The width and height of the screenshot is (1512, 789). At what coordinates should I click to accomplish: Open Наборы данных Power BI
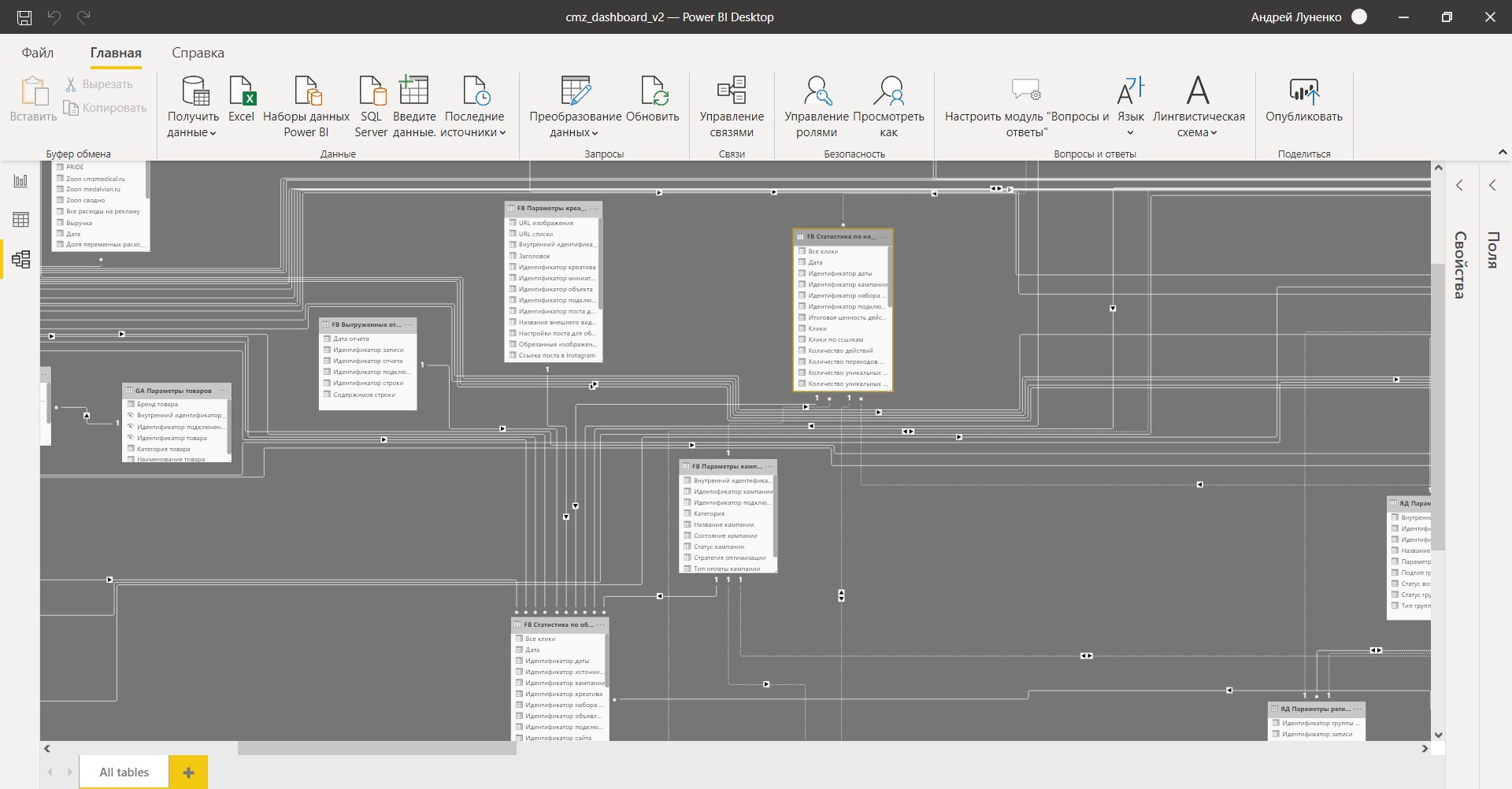306,107
